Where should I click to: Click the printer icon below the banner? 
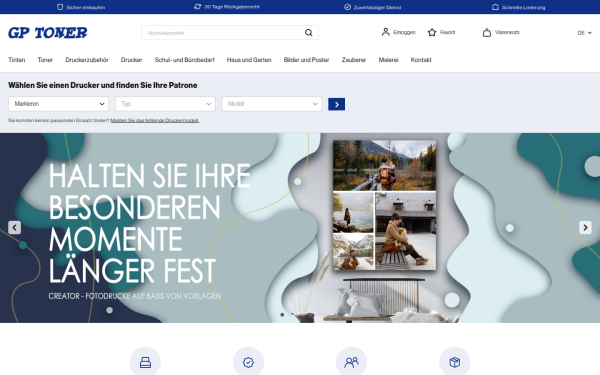(x=145, y=362)
